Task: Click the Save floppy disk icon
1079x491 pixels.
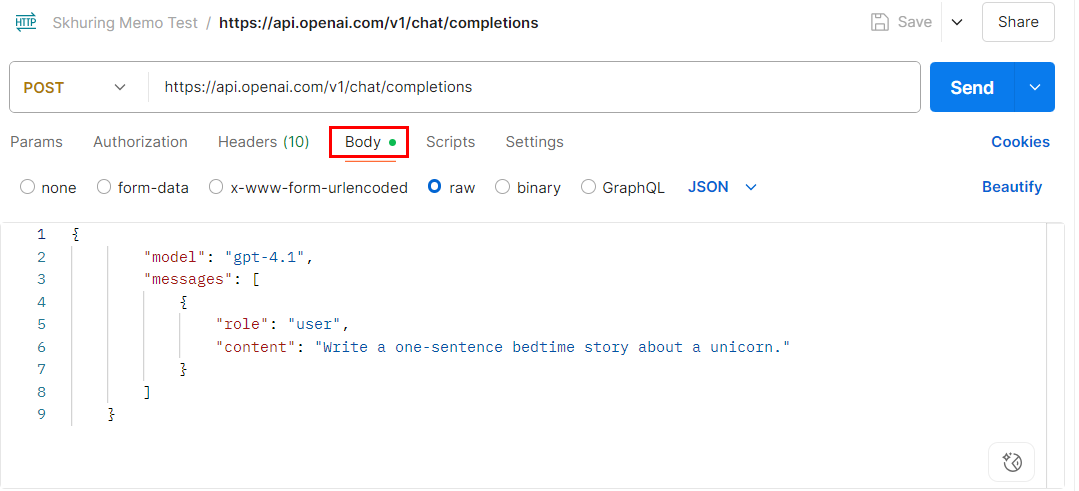Action: 879,22
